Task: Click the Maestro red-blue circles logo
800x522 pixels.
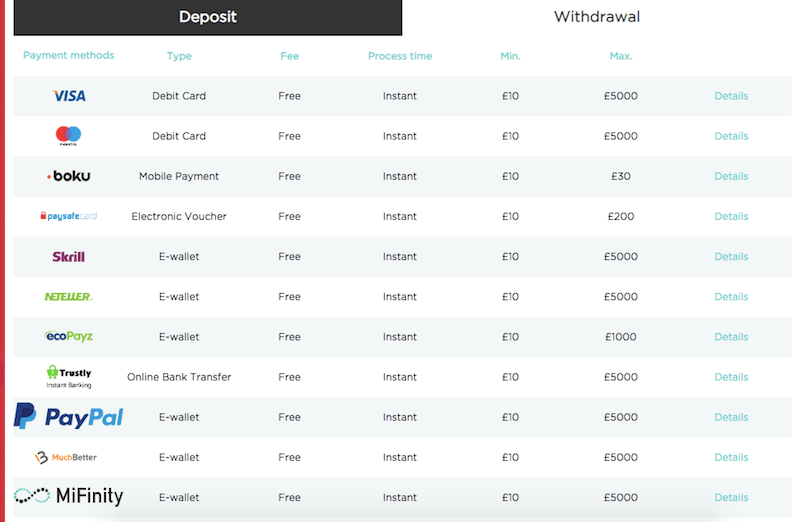Action: tap(68, 136)
